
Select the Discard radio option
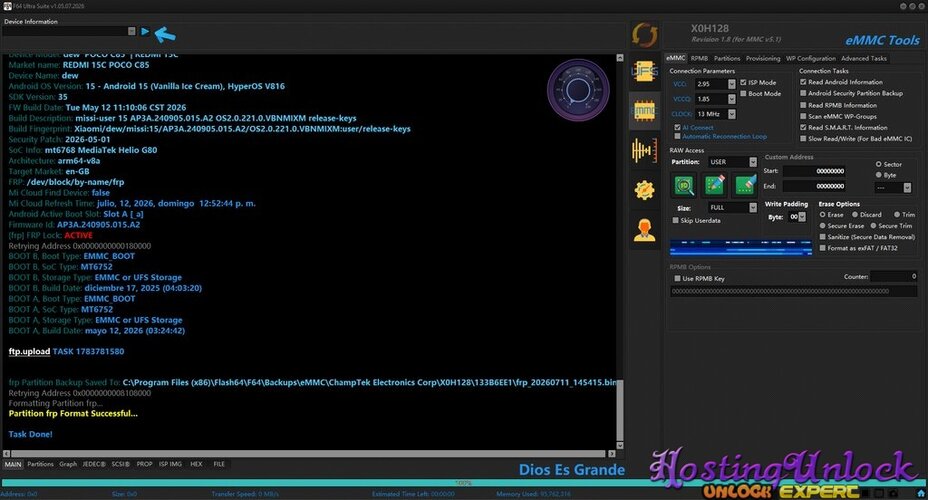point(855,214)
